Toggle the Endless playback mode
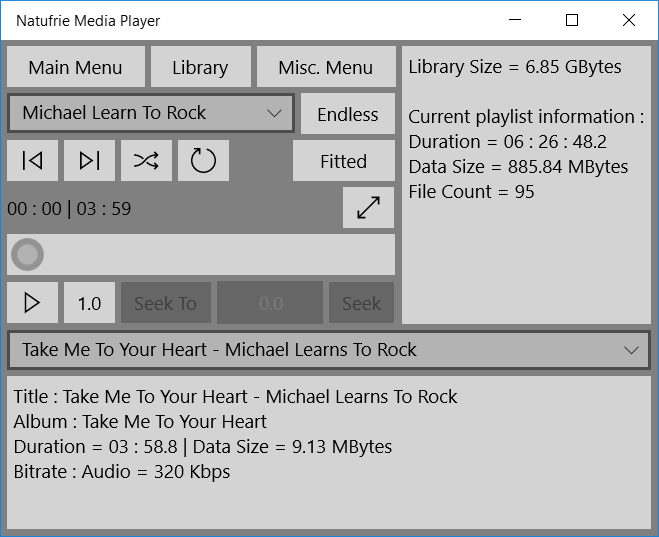 pyautogui.click(x=348, y=114)
